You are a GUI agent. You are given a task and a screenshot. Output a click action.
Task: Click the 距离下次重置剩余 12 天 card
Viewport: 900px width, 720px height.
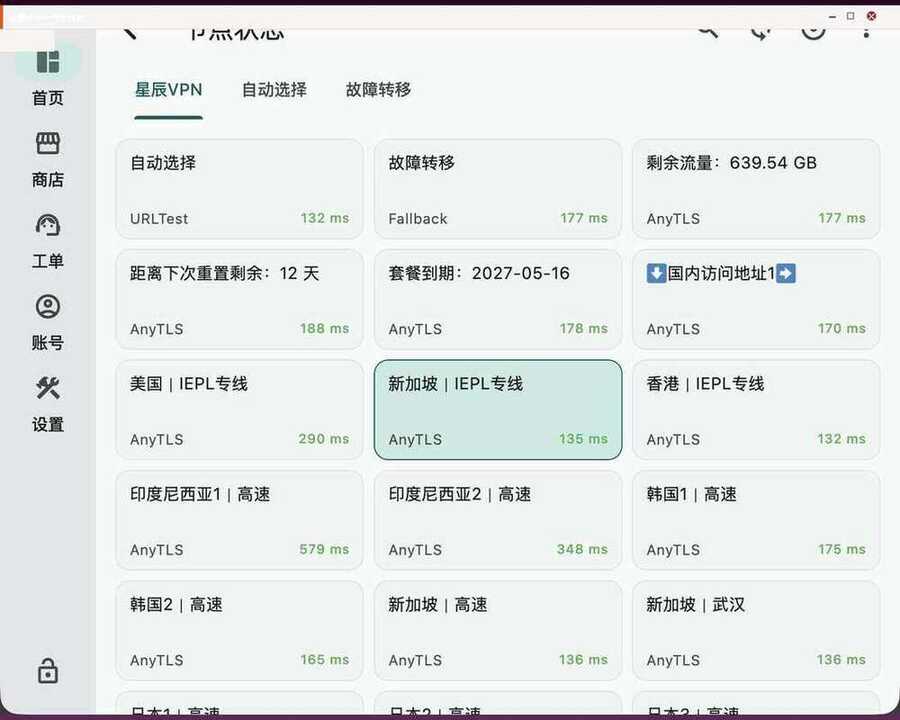[x=239, y=299]
